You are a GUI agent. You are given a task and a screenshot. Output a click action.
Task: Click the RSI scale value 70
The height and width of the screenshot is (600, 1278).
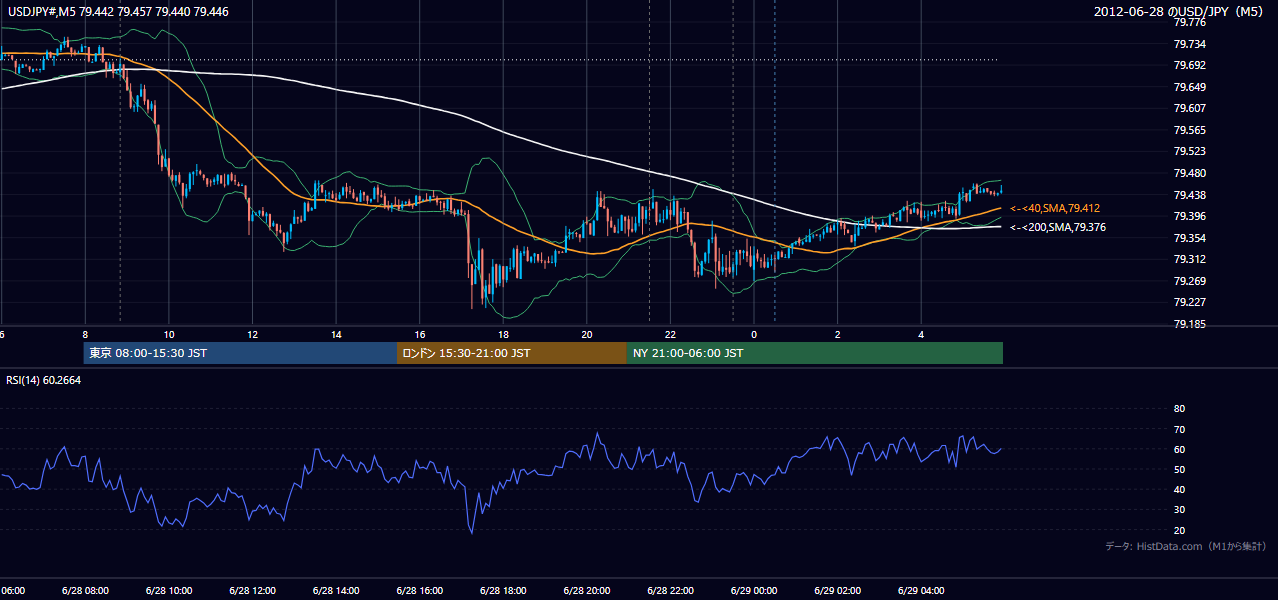point(1179,429)
